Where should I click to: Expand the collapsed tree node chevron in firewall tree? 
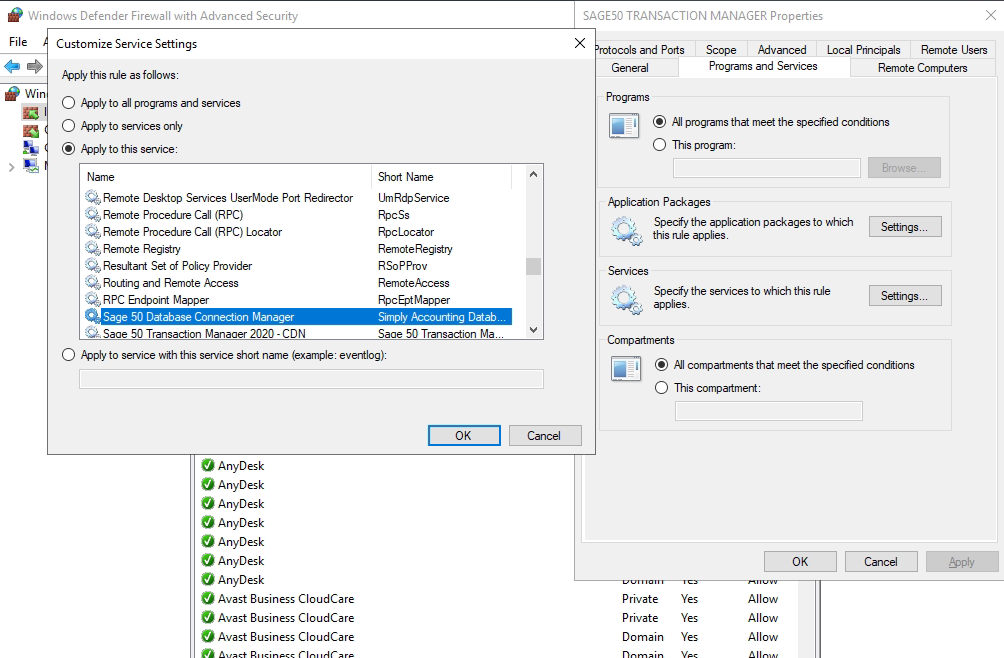[11, 168]
